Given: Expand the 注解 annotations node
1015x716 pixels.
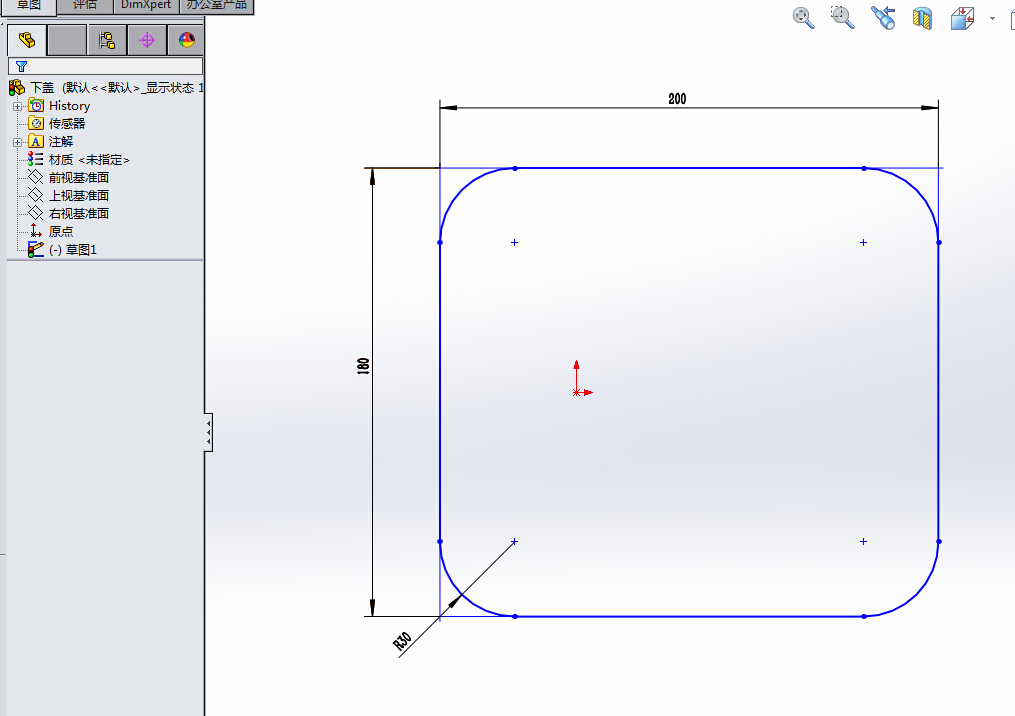Looking at the screenshot, I should [17, 142].
